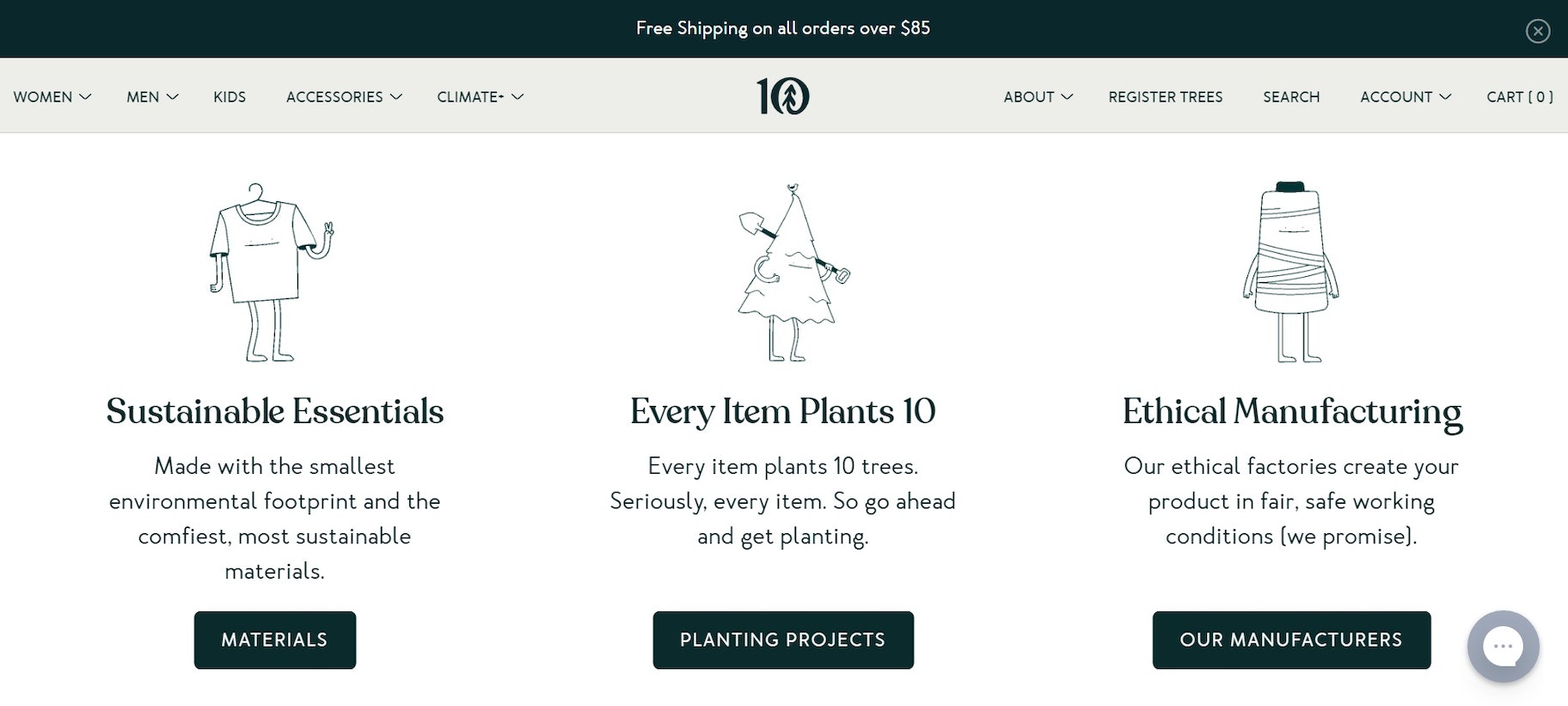This screenshot has height=706, width=1568.
Task: Open the Accessories dropdown menu
Action: [344, 97]
